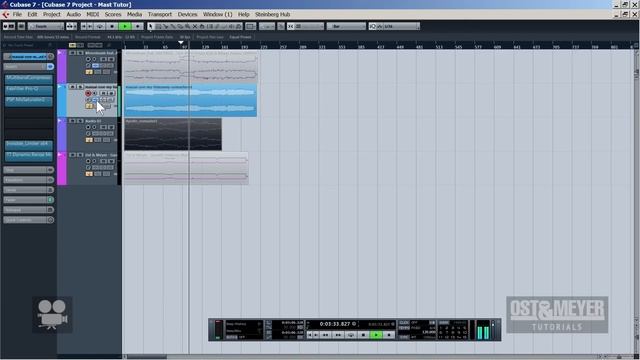Toggle Cycle button in top toolbar
The width and height of the screenshot is (640, 360).
[x=100, y=27]
